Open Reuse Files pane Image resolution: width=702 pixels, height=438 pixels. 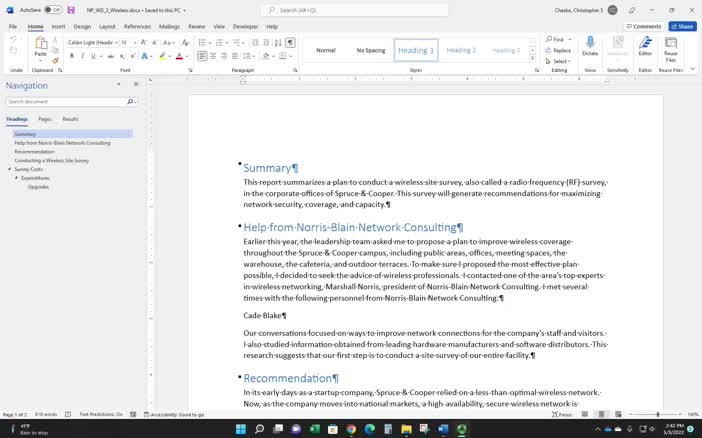click(x=670, y=49)
